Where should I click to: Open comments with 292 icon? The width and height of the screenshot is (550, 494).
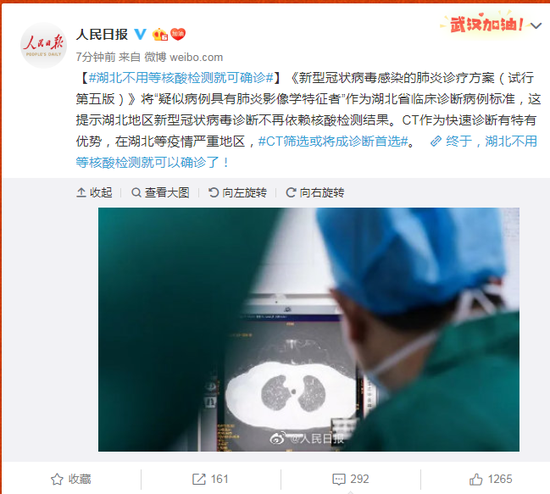350,479
